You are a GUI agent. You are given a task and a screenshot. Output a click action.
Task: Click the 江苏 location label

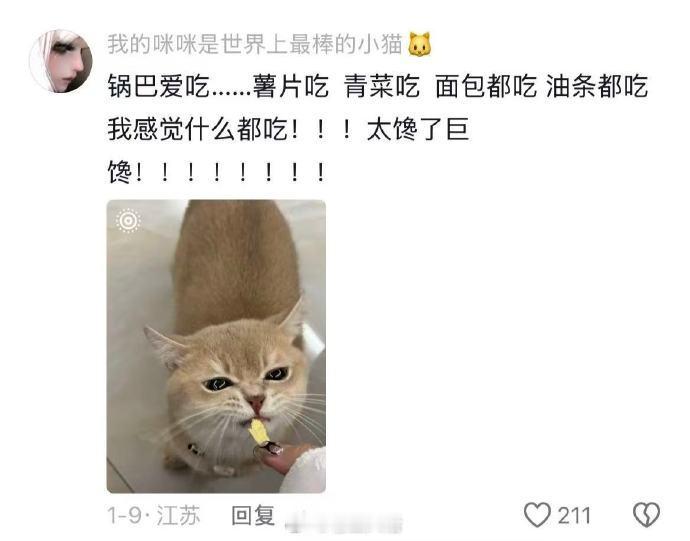click(178, 515)
